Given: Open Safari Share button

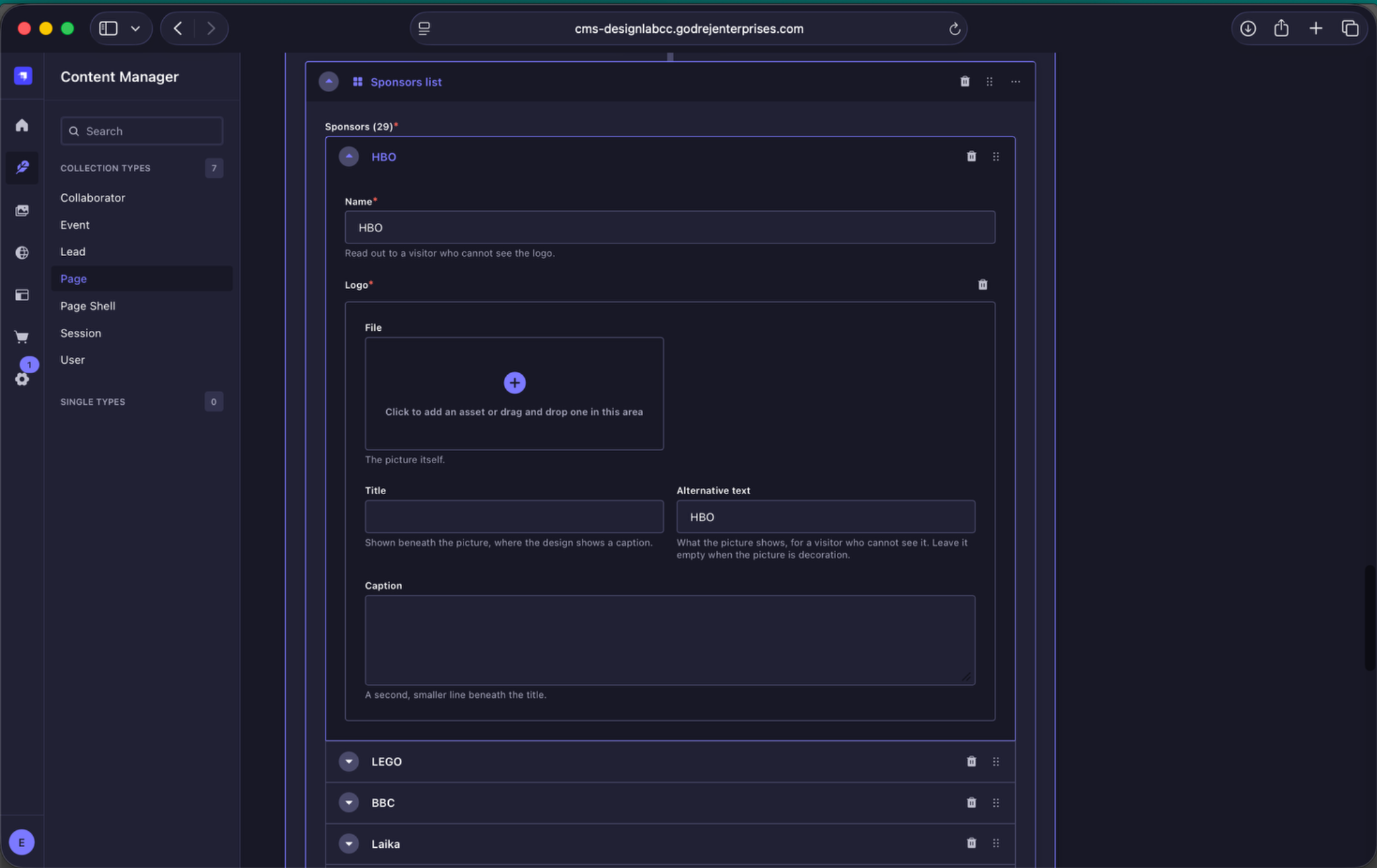Looking at the screenshot, I should click(x=1281, y=28).
